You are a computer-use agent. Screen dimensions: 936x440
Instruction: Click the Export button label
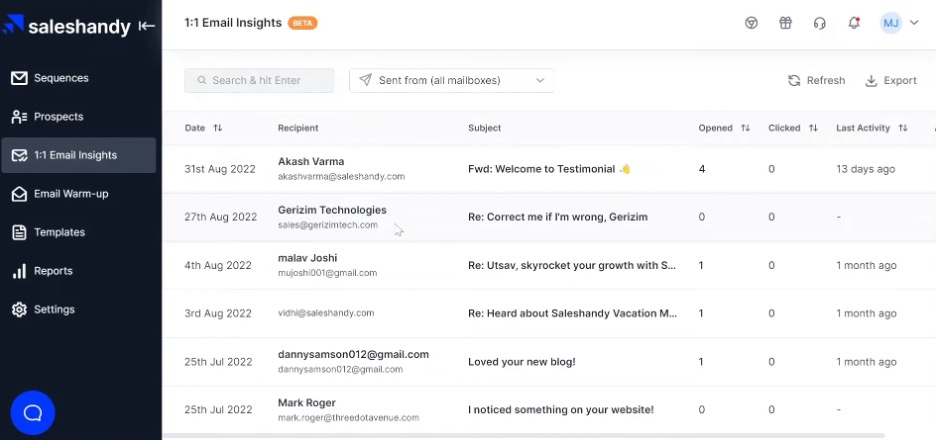pos(900,81)
